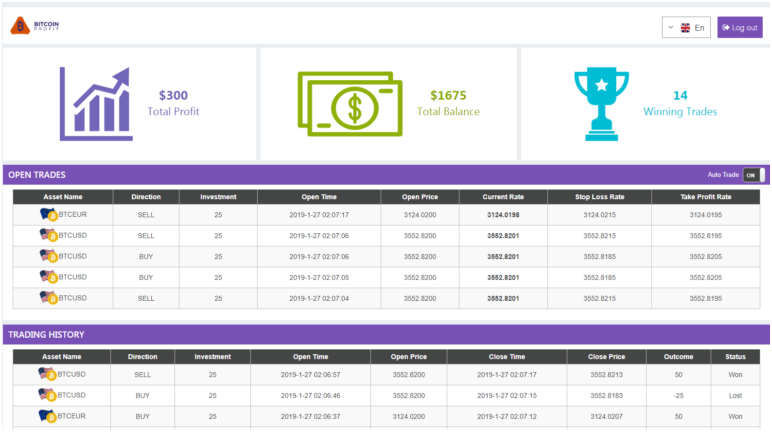Click the BTCEUR asset icon in Trading History
The image size is (772, 432).
coord(48,416)
